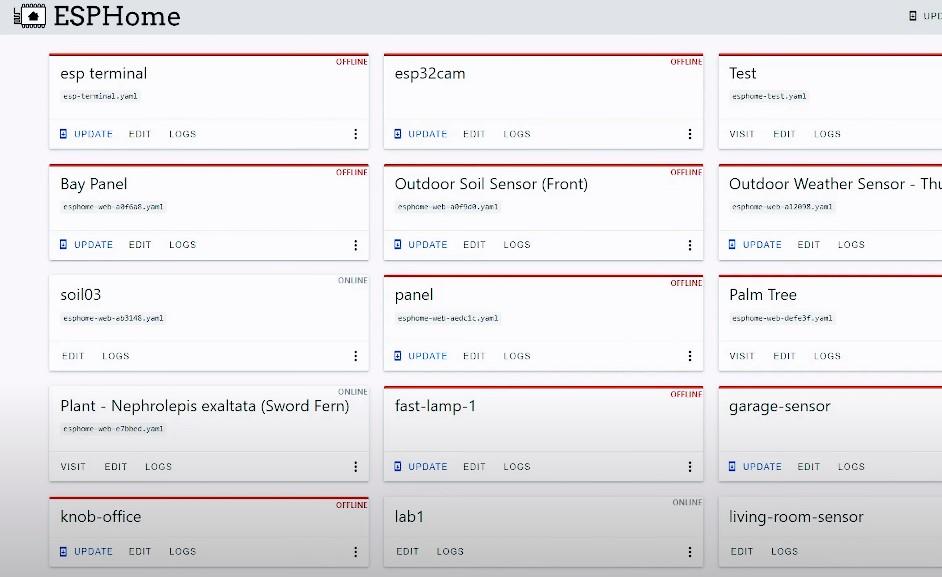View knob-office logs
The image size is (942, 577).
183,551
